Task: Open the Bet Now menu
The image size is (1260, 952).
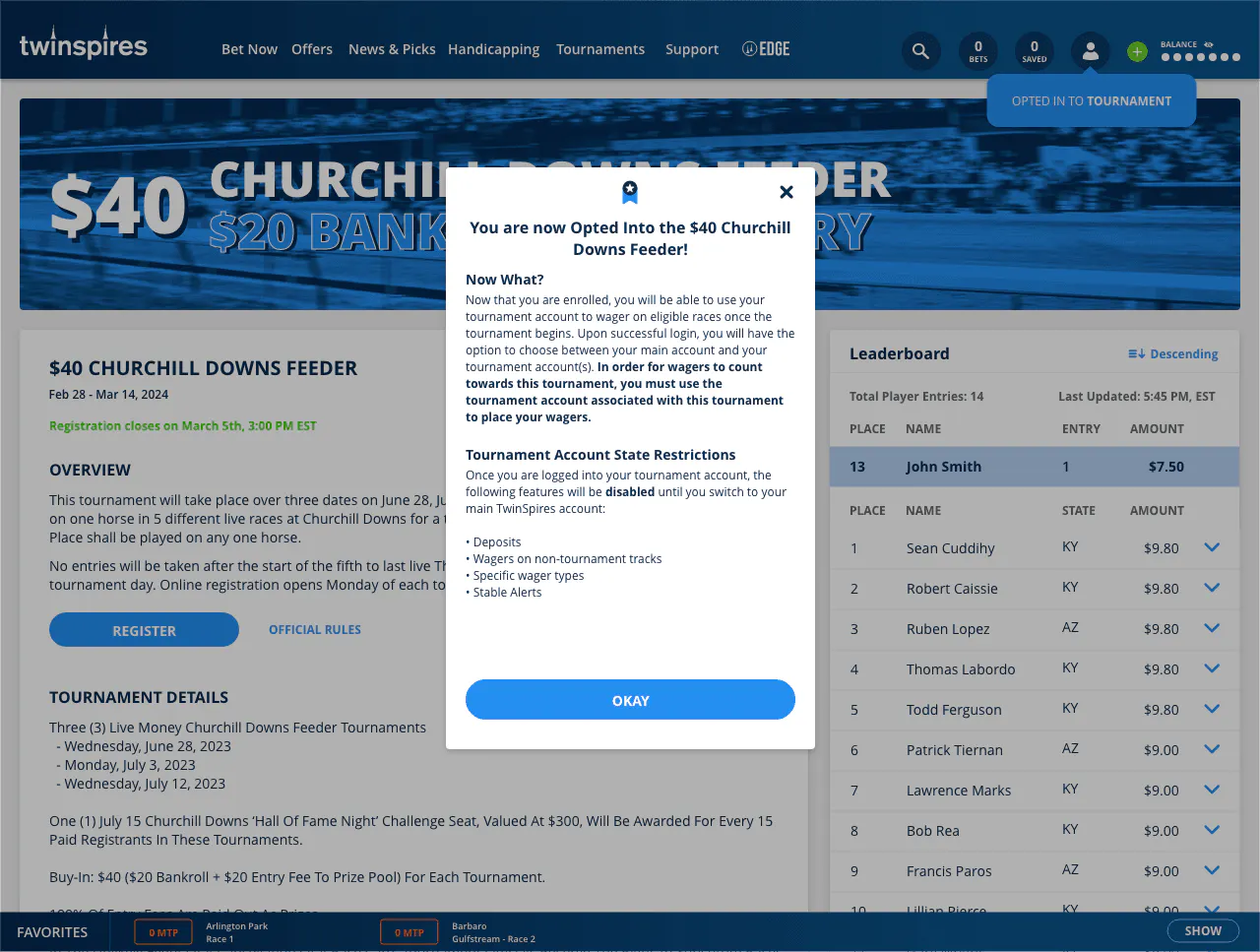Action: 249,49
